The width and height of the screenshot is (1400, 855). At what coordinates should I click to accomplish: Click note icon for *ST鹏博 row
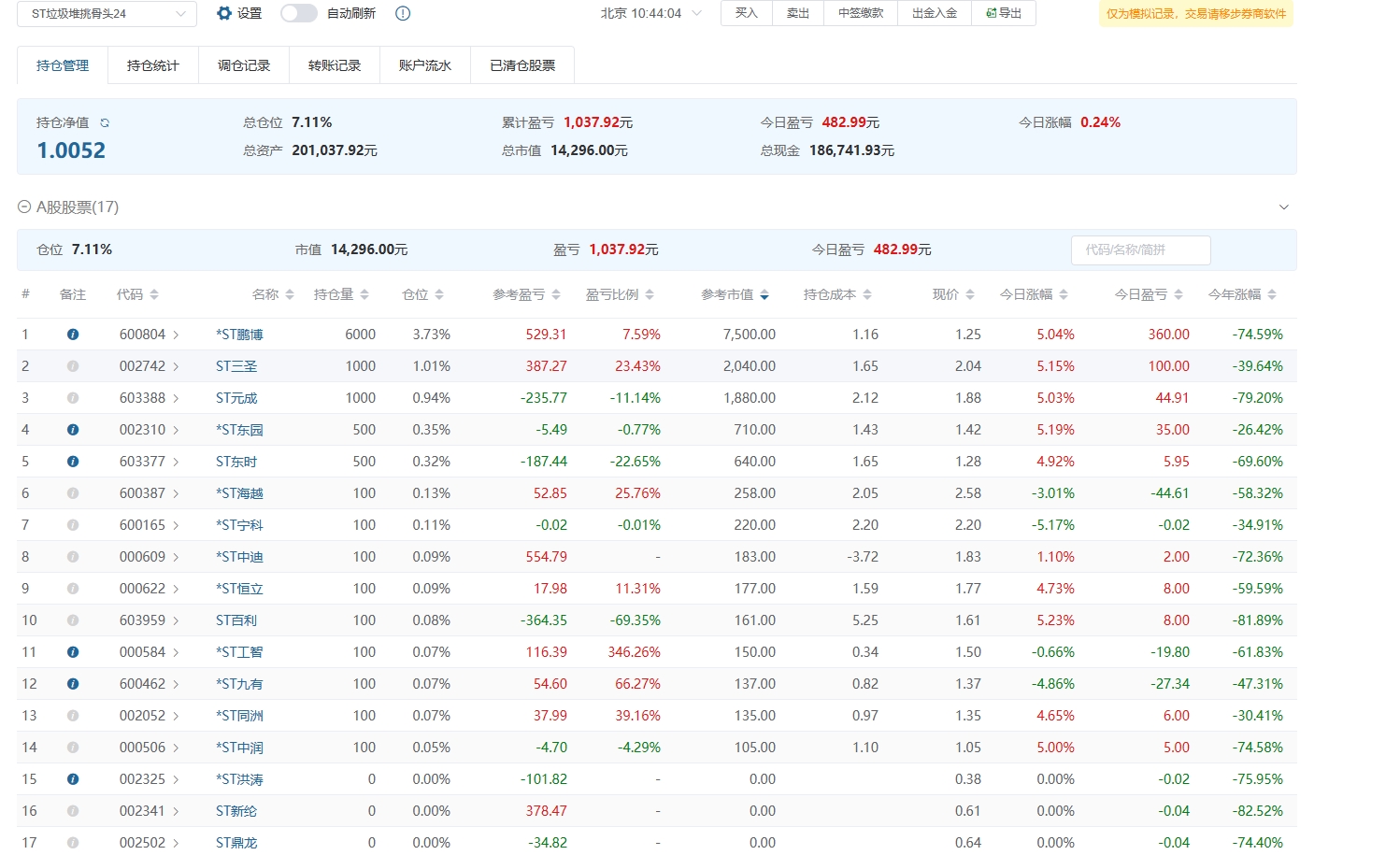pos(73,335)
